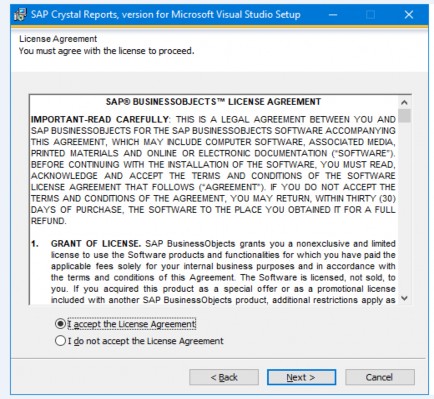Click the "License Agreement" page title
The width and height of the screenshot is (434, 399).
click(58, 39)
